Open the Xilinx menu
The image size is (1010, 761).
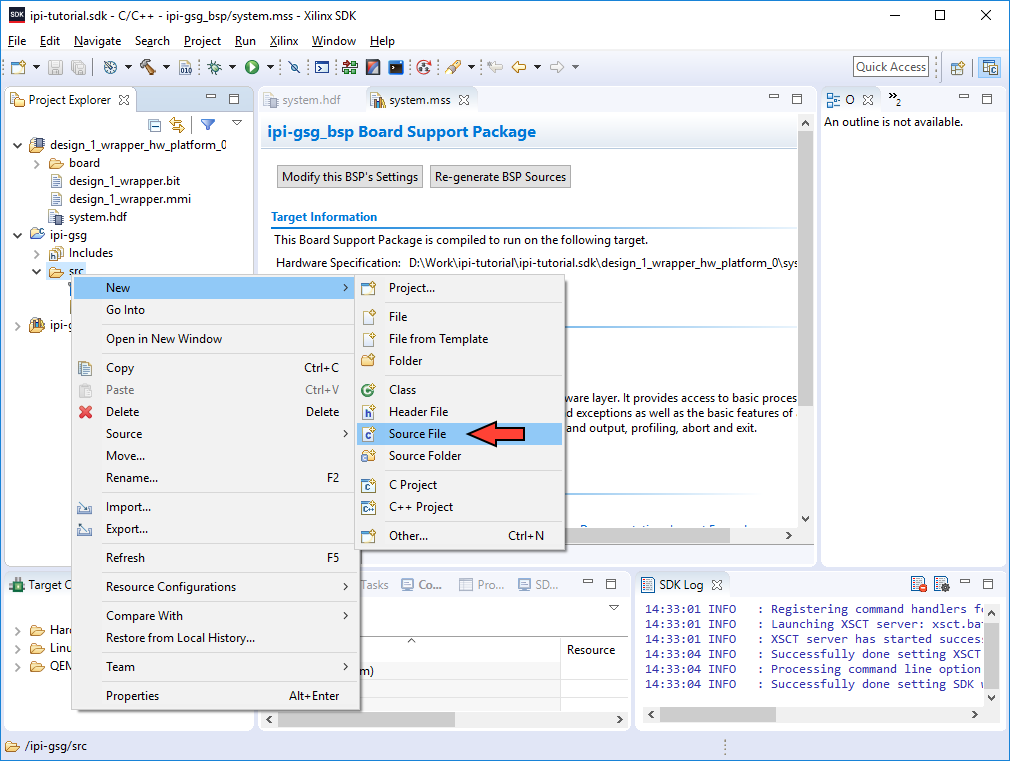[283, 41]
